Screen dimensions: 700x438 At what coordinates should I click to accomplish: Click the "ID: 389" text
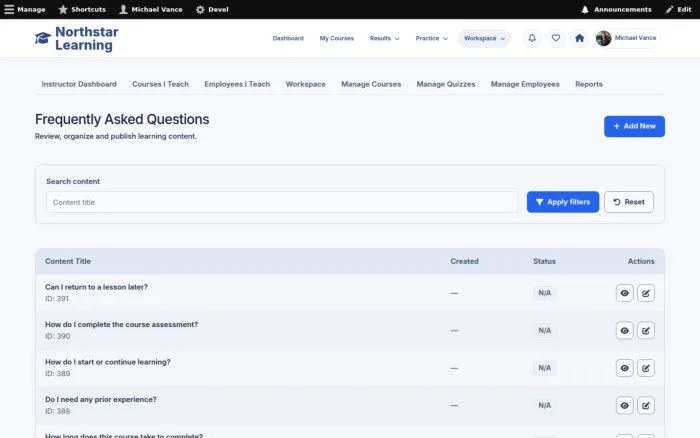(x=58, y=374)
